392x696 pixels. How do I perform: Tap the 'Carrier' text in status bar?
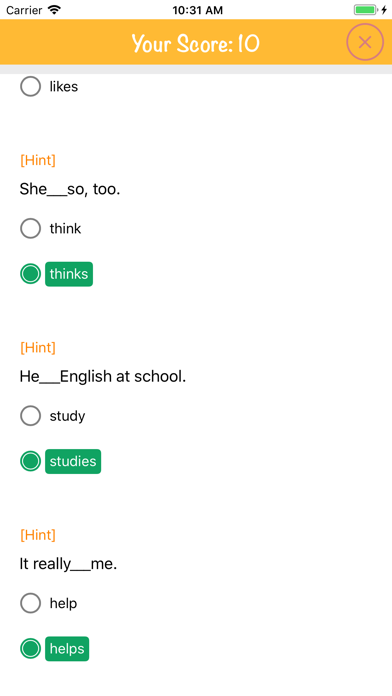point(24,10)
